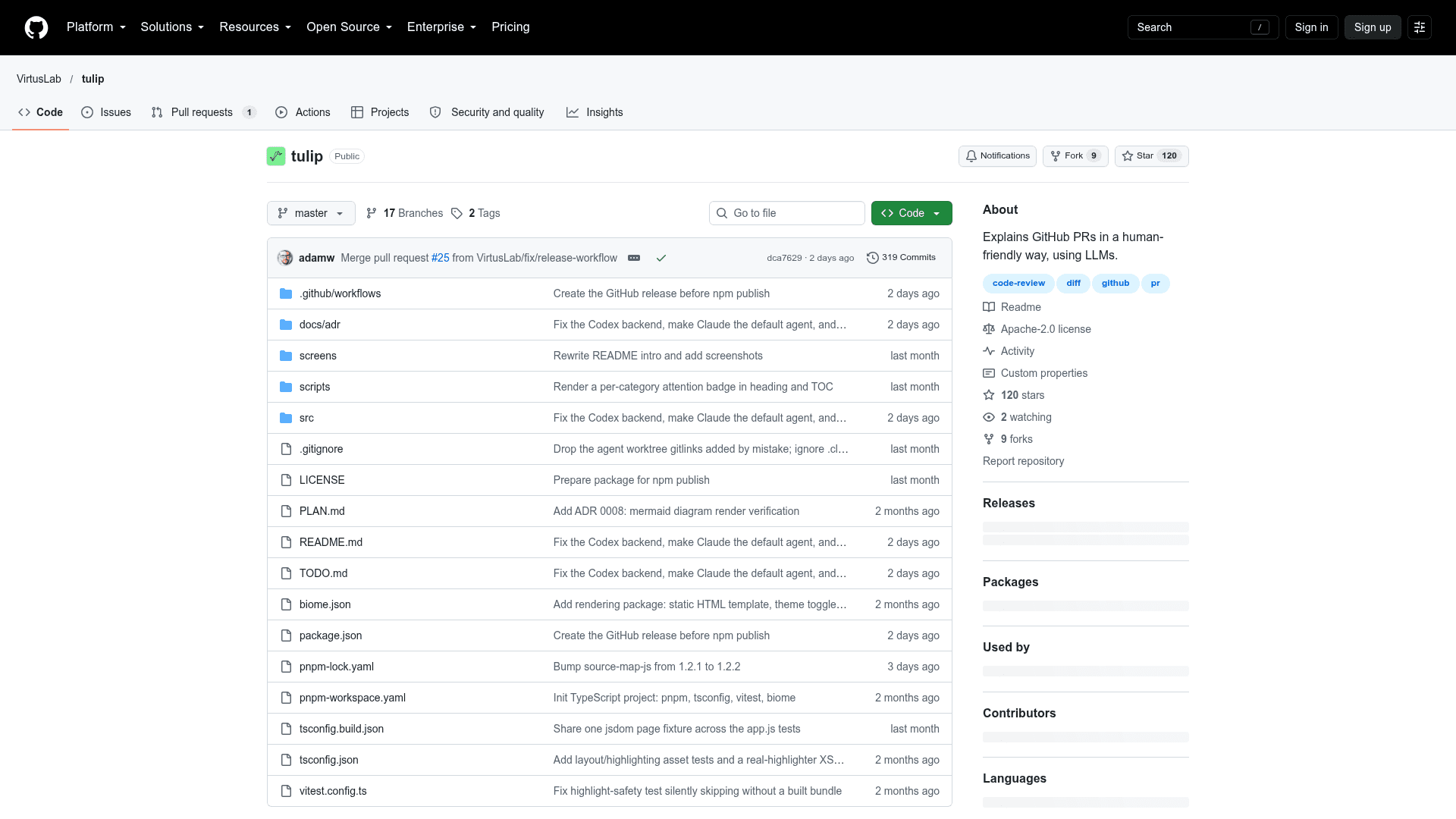Open pull request #25 link

pyautogui.click(x=441, y=258)
